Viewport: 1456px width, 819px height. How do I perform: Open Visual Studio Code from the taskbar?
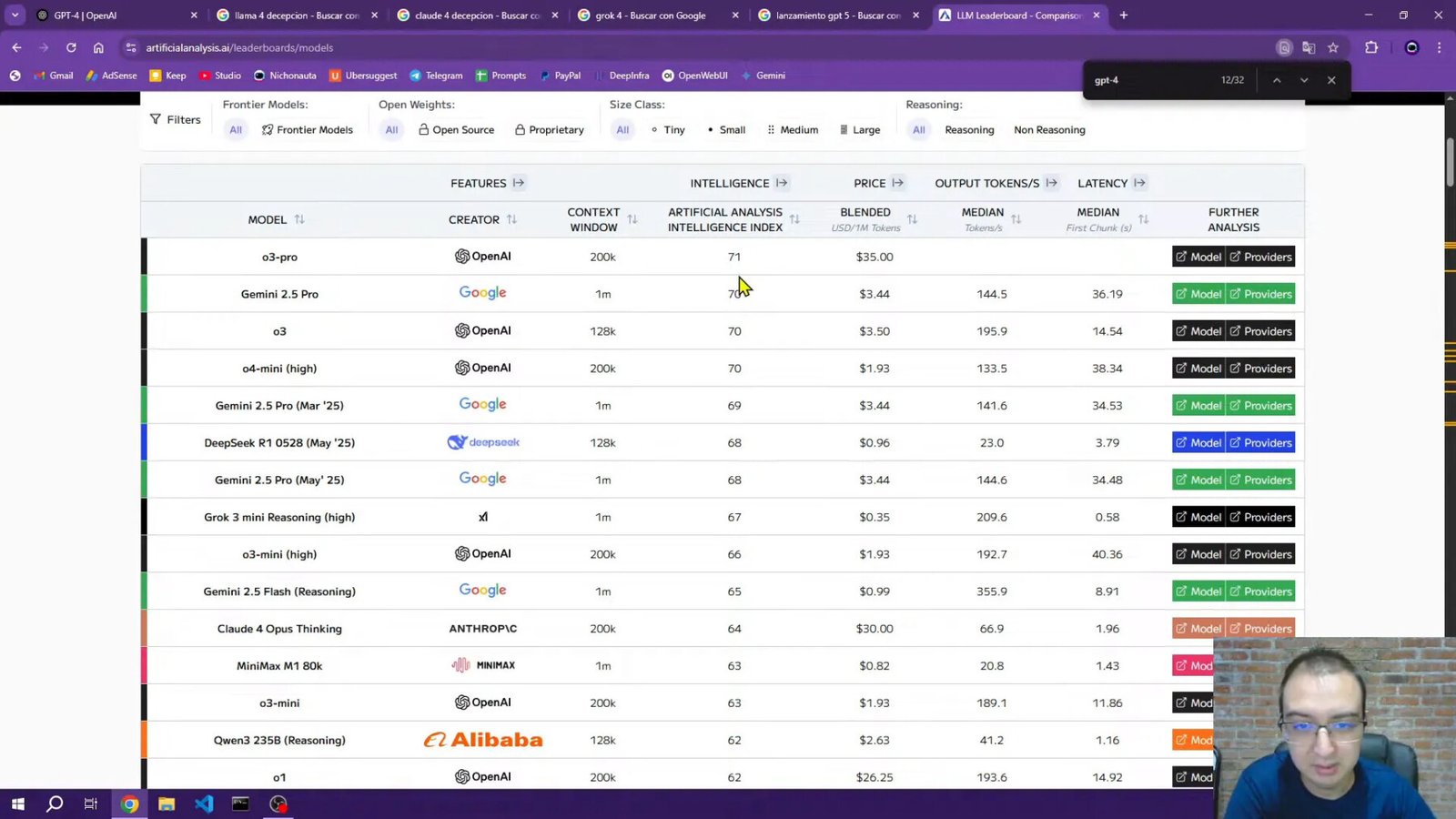pos(204,804)
